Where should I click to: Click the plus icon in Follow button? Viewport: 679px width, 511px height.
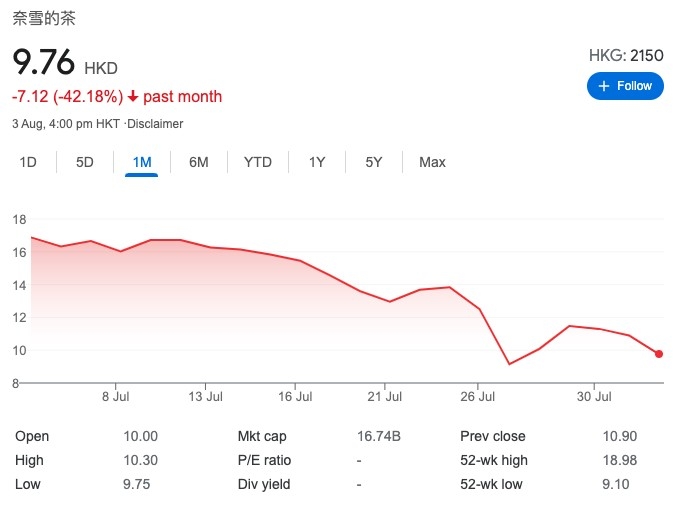[604, 86]
